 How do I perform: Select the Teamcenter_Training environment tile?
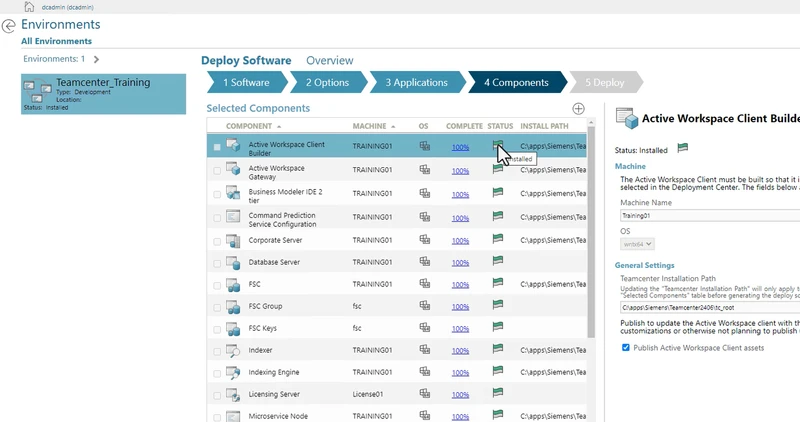[x=104, y=94]
